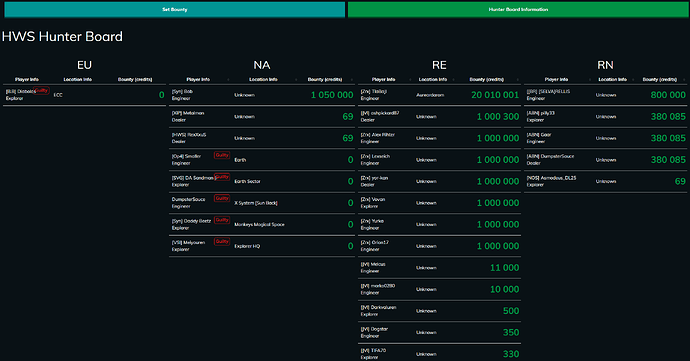Select the [IVI] Darkvaluren player entry

click(378, 310)
